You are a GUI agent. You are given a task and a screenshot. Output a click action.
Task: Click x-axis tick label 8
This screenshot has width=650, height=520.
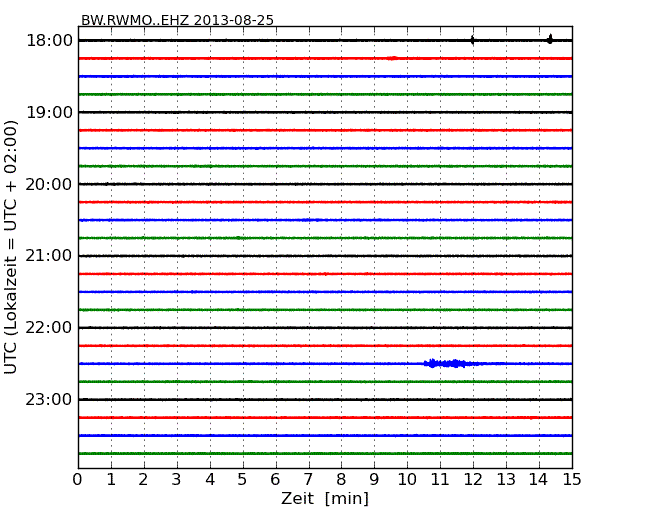[x=341, y=480]
